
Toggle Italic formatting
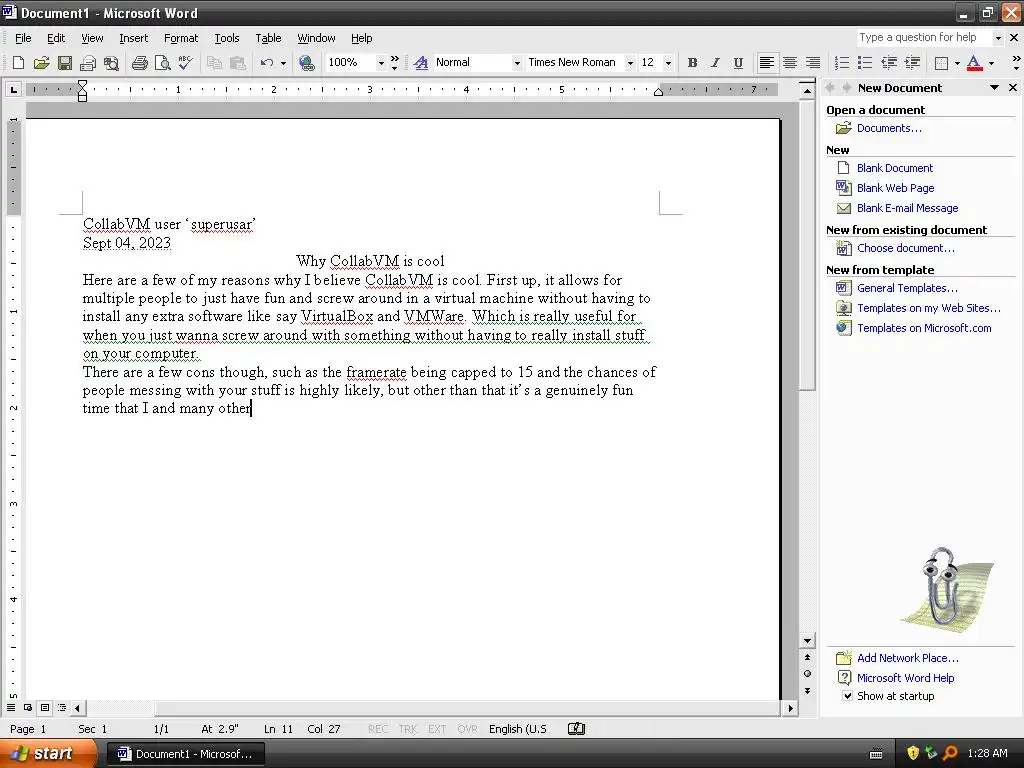(x=715, y=63)
